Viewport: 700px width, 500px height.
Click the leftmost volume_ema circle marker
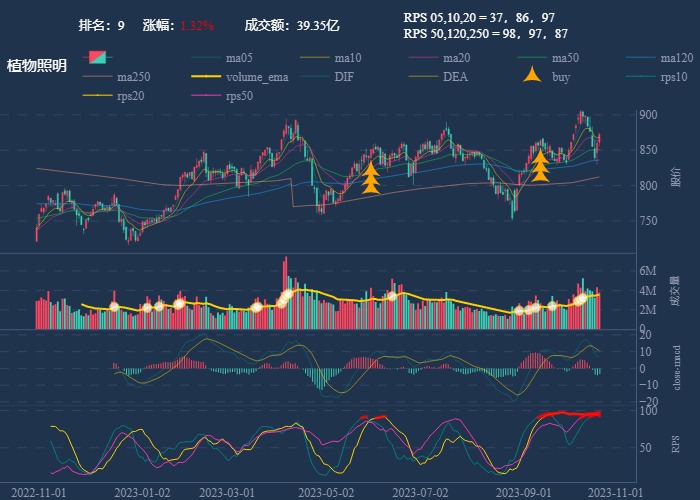pyautogui.click(x=114, y=306)
